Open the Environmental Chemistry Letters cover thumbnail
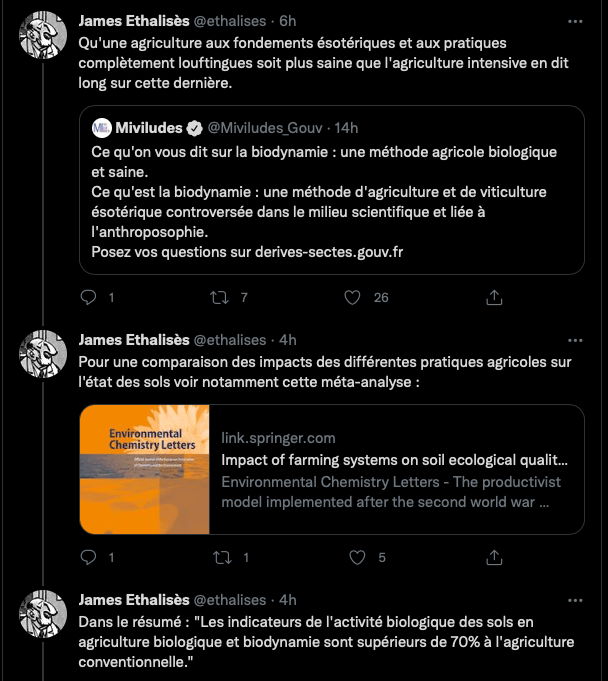 pos(144,469)
